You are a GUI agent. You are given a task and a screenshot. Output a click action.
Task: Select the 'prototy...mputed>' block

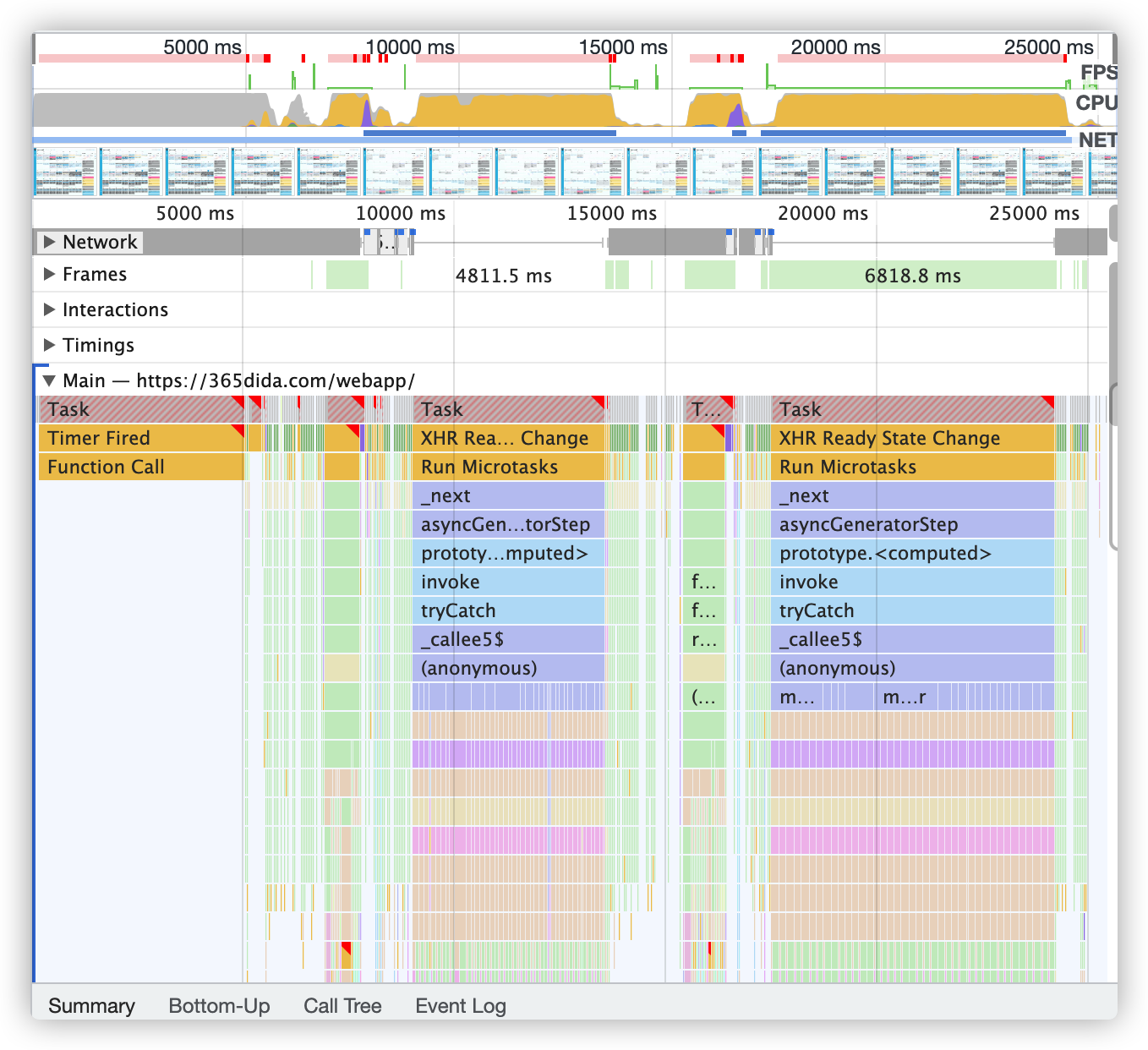(x=510, y=553)
